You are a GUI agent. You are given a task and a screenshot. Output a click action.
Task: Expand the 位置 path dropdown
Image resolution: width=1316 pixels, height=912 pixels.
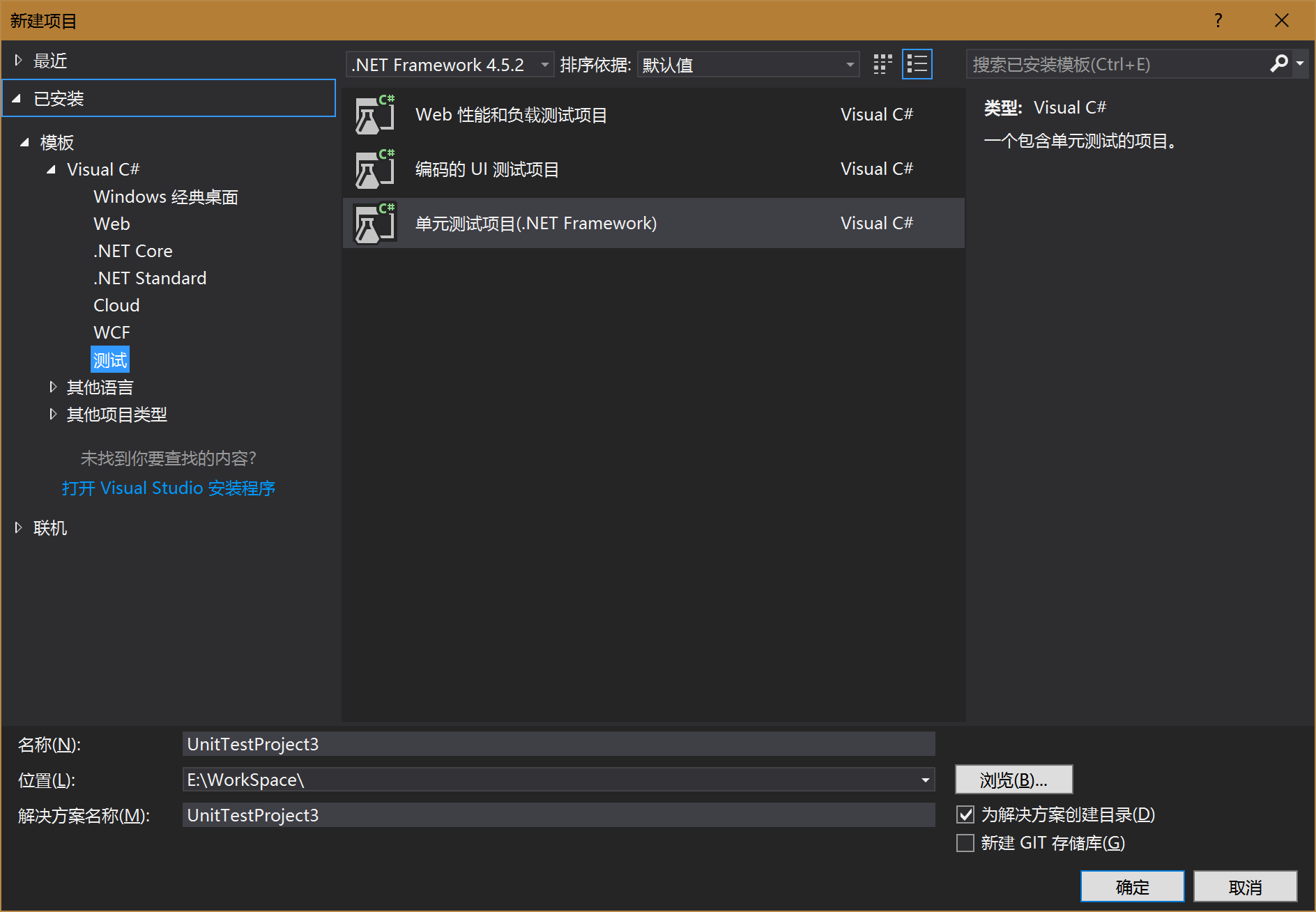[925, 780]
